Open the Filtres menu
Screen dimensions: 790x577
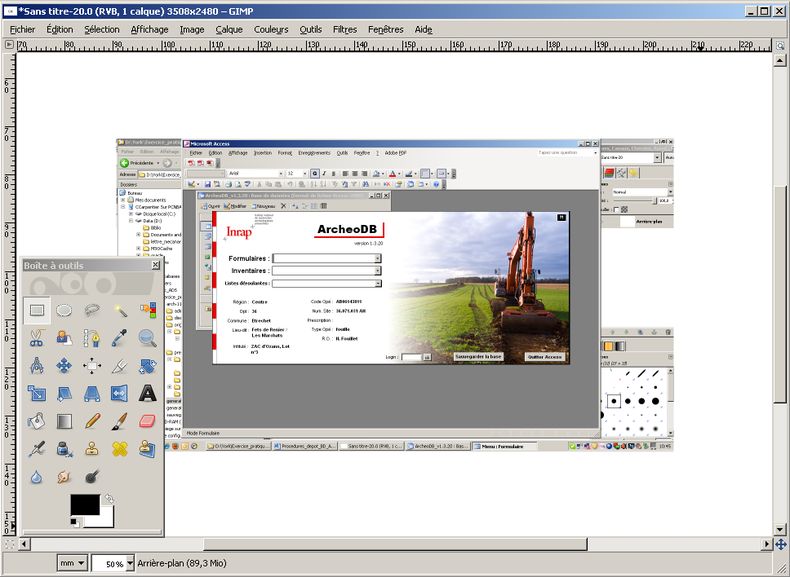pos(345,29)
